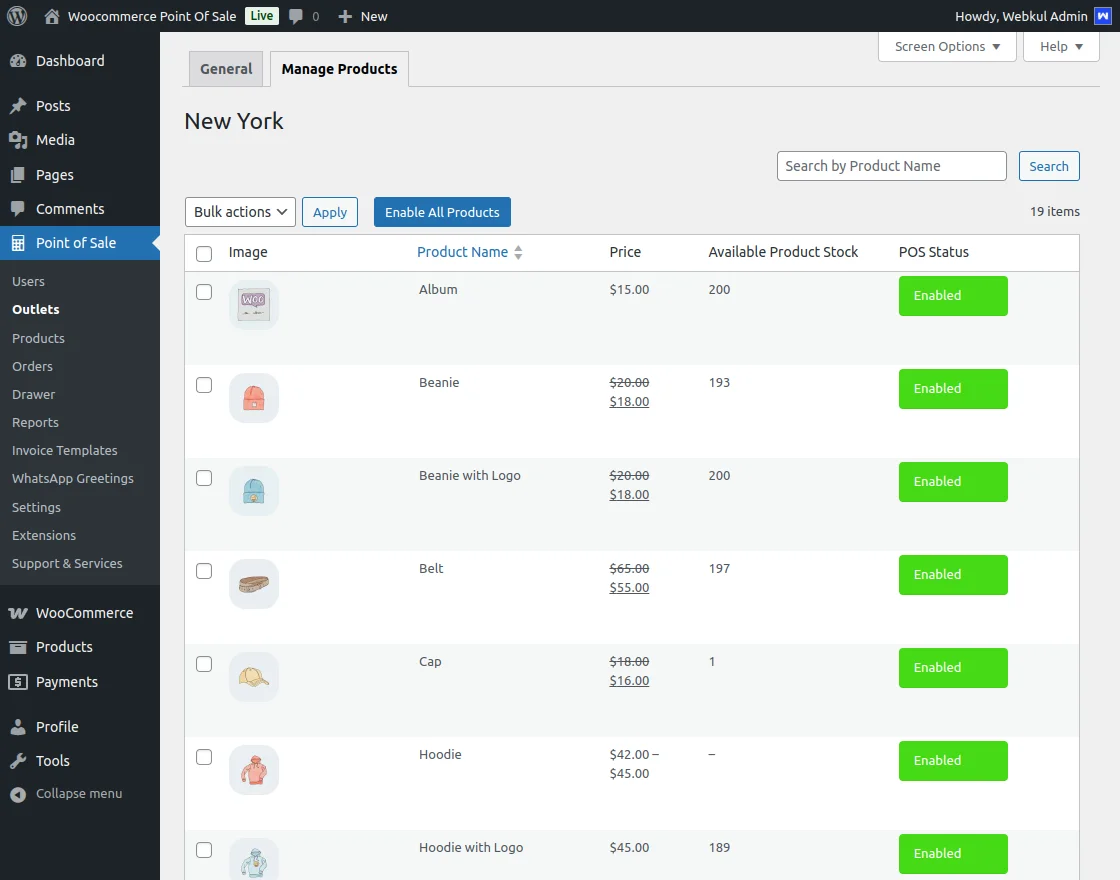This screenshot has width=1120, height=880.
Task: Toggle the Enabled POS status for Cap
Action: click(953, 668)
